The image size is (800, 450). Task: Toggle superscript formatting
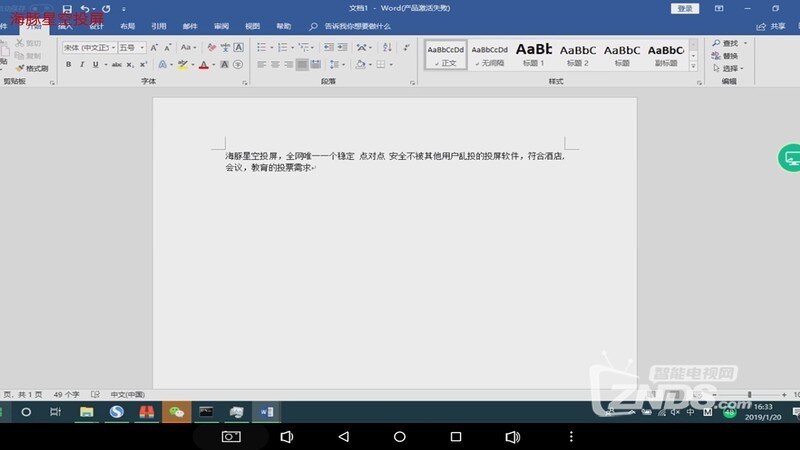(143, 64)
